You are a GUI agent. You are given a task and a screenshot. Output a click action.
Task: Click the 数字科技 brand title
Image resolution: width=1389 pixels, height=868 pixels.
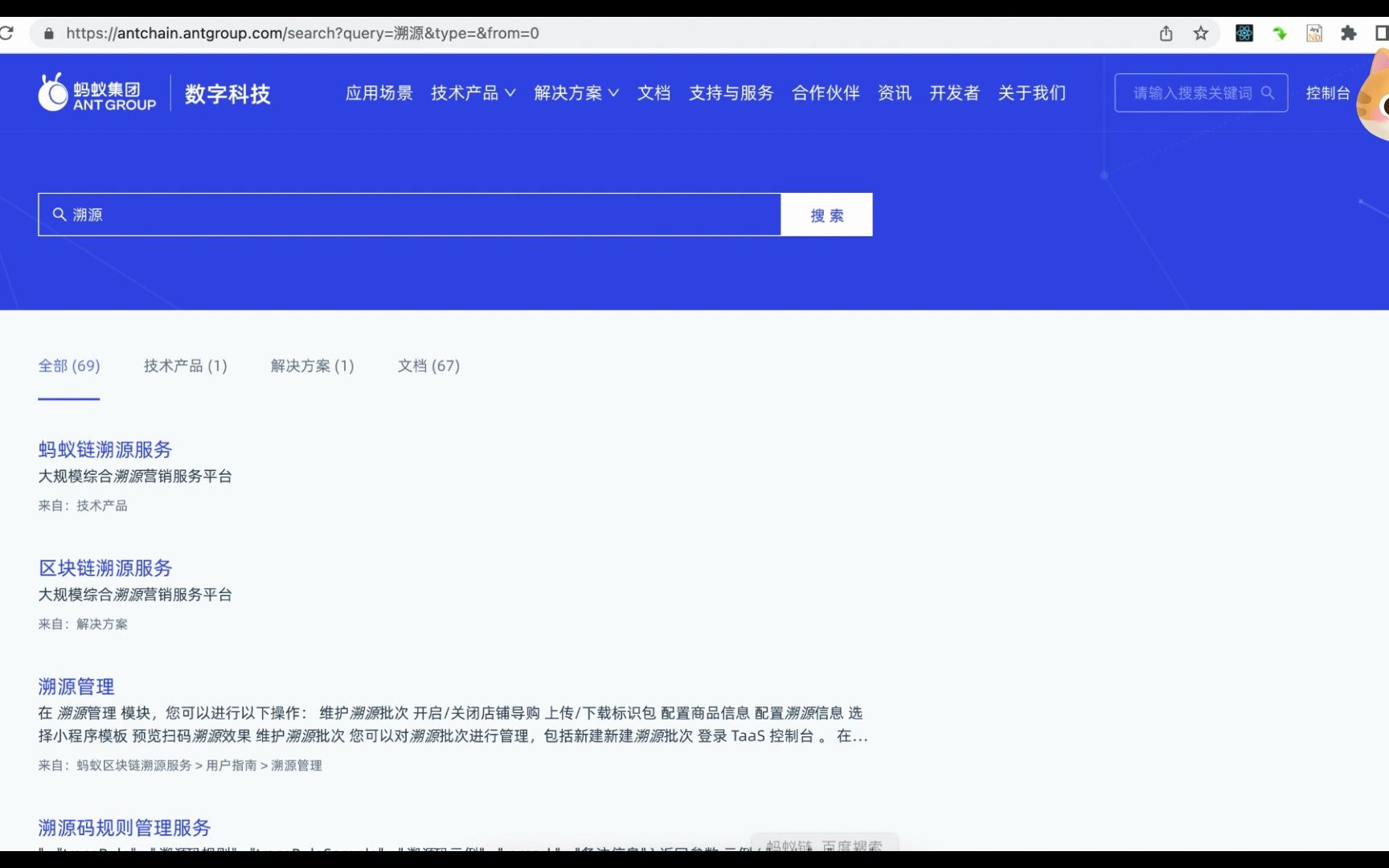tap(227, 93)
